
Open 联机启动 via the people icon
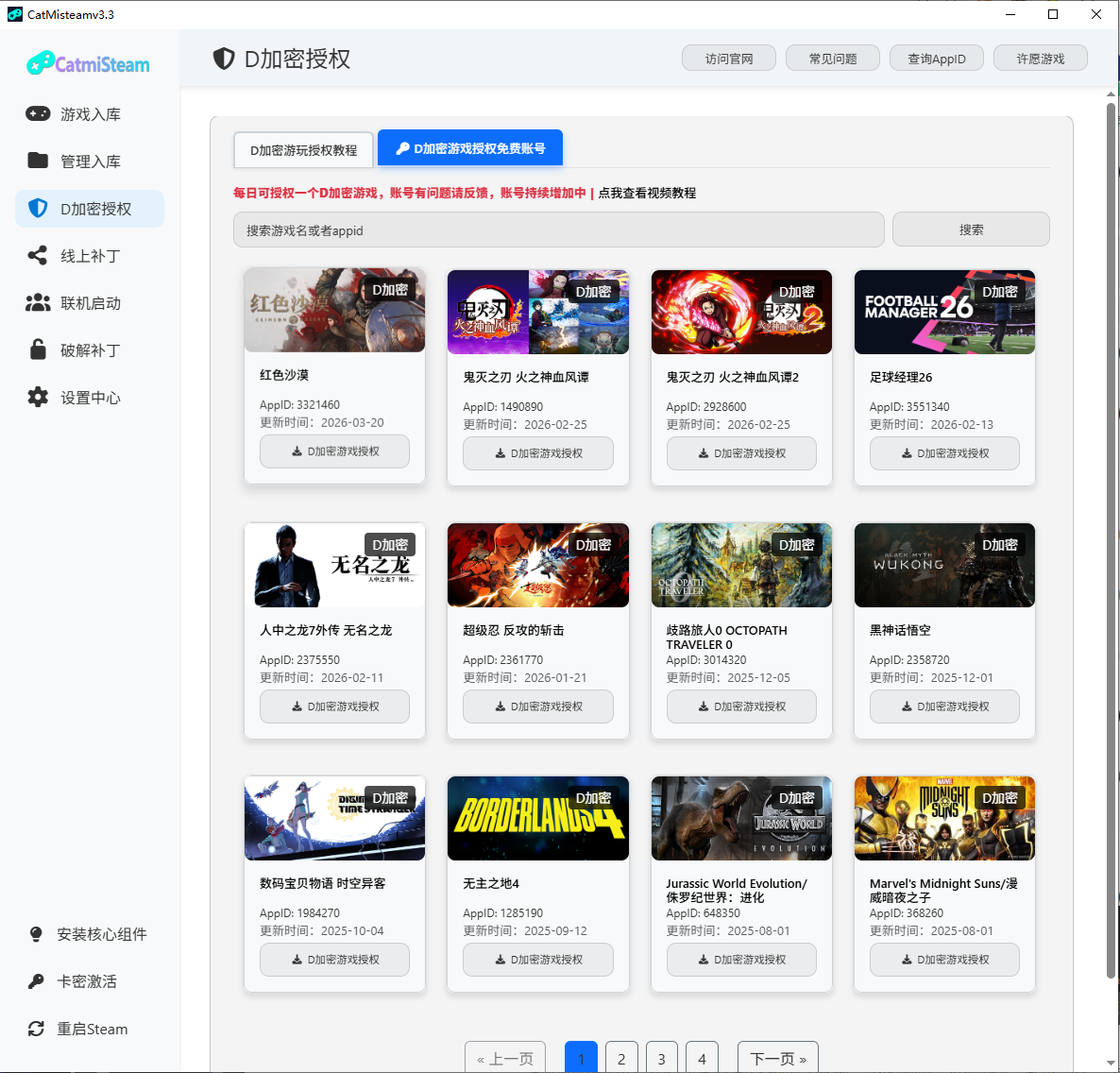pyautogui.click(x=38, y=302)
